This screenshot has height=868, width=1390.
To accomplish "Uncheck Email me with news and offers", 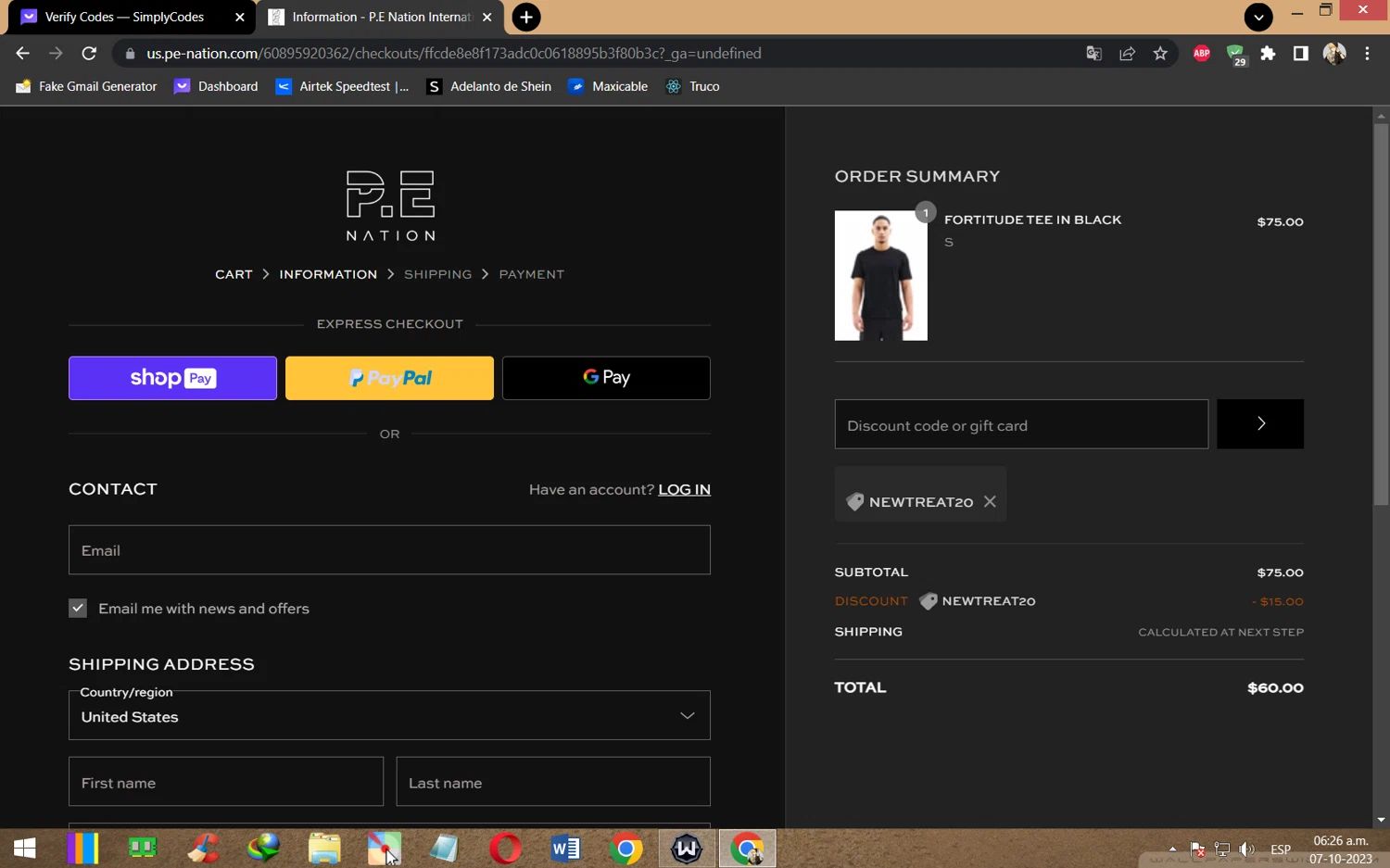I will (x=78, y=608).
